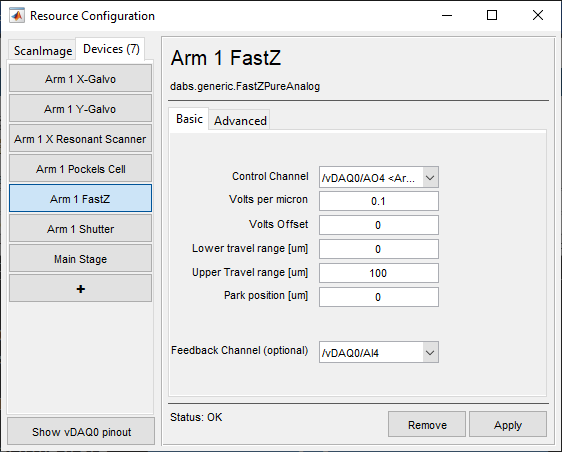
Task: Select Arm 1 Y-Galvo device
Action: click(x=80, y=109)
